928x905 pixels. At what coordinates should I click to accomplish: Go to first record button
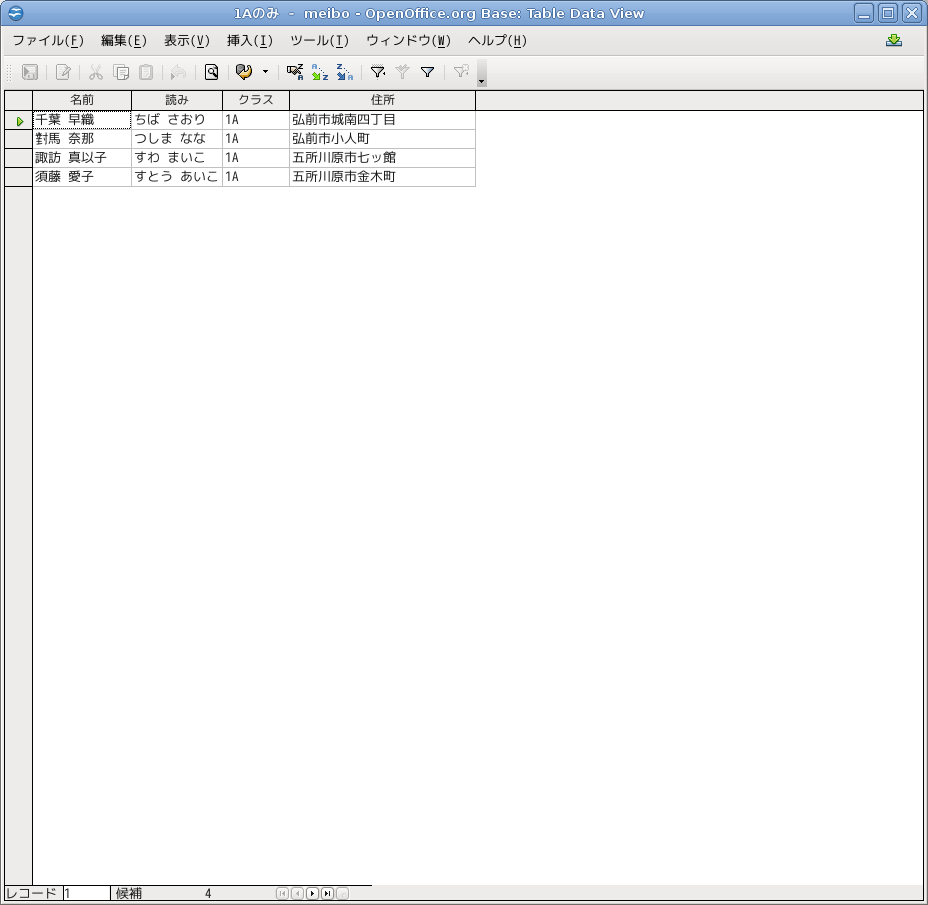click(x=282, y=893)
